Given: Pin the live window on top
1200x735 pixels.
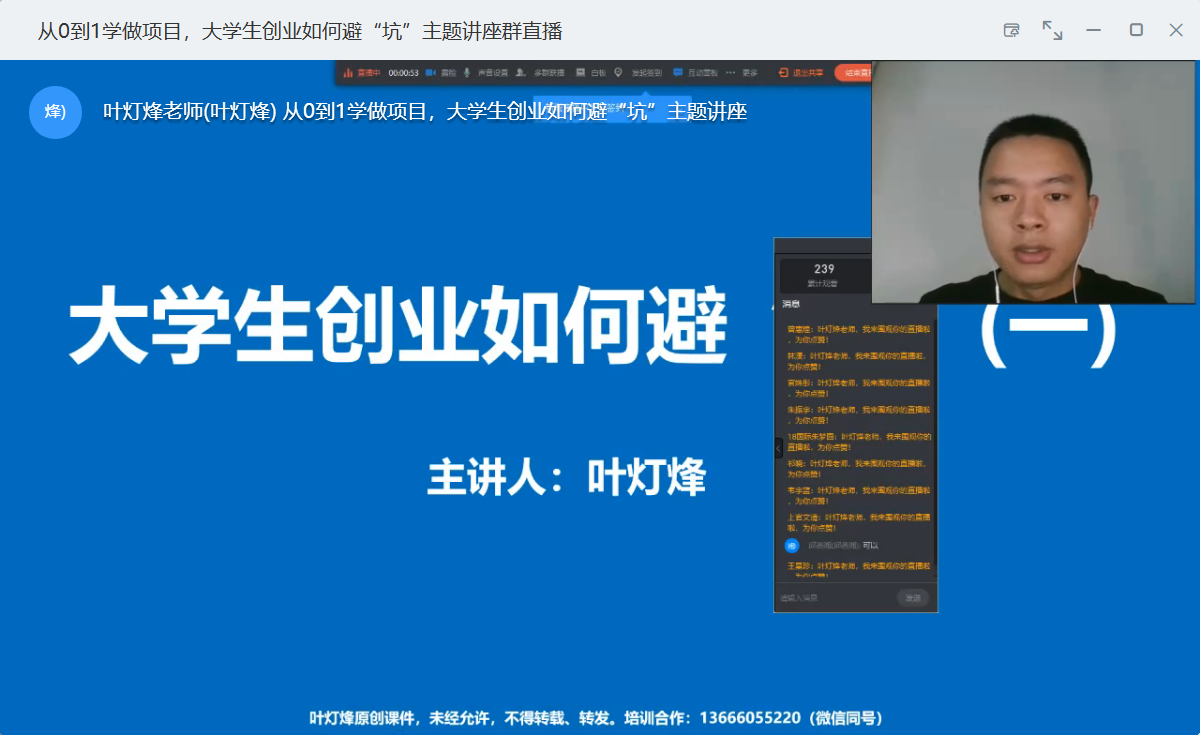Looking at the screenshot, I should 1011,30.
